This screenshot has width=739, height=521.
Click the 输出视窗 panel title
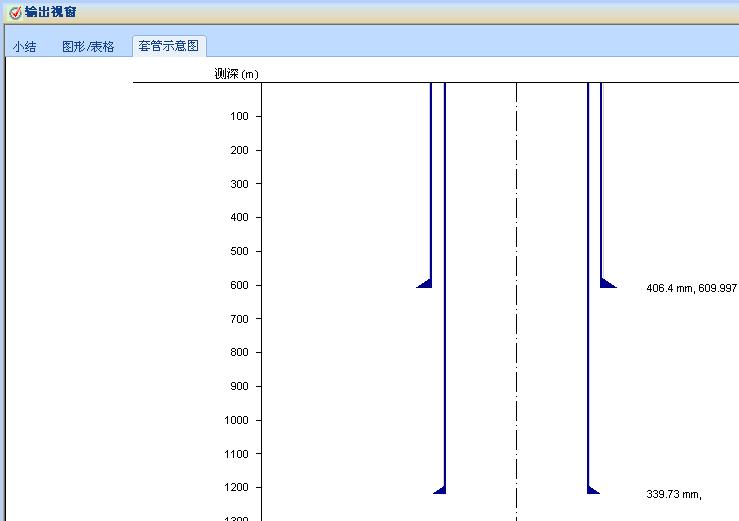[51, 12]
